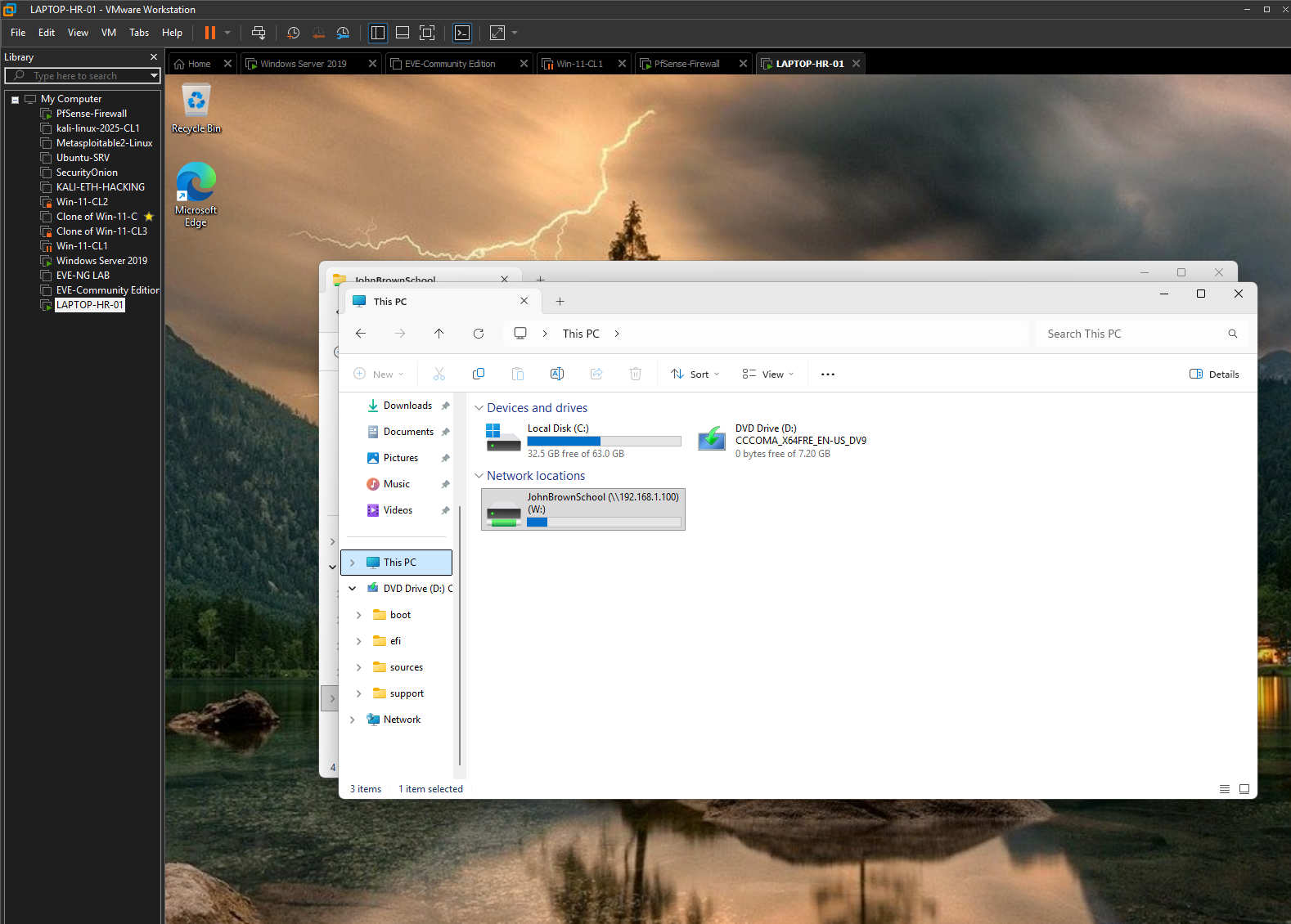Click the Send Ctrl+Alt+Del toolbar icon
This screenshot has height=924, width=1291.
pos(259,33)
